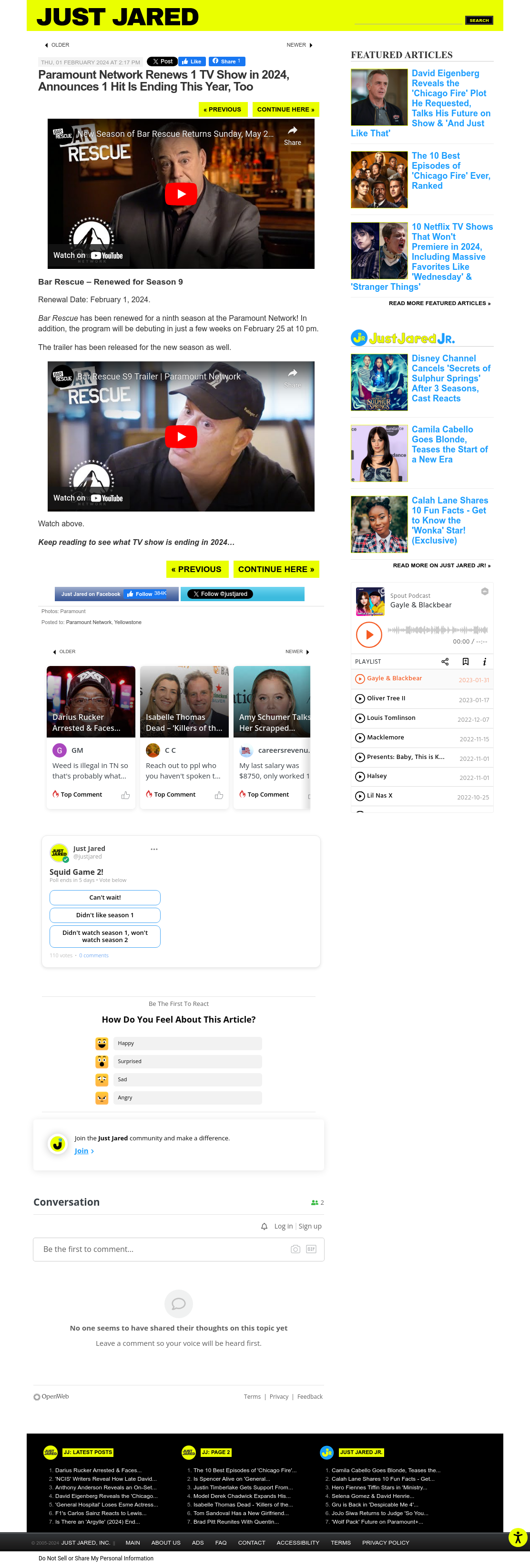Click the small CONTINUE HERE » button above video
Image resolution: width=530 pixels, height=1568 pixels.
[286, 110]
